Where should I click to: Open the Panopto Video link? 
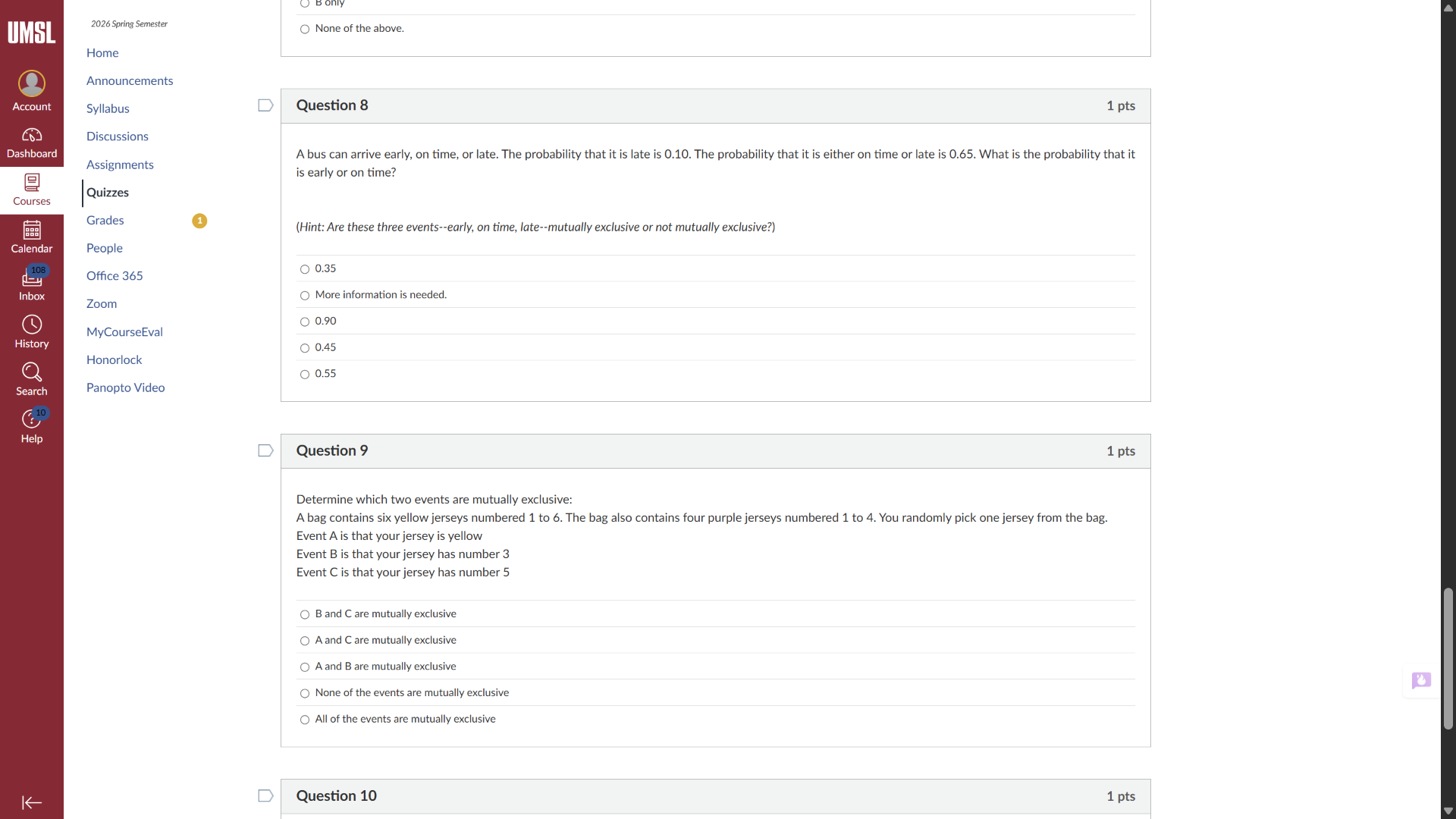[126, 388]
